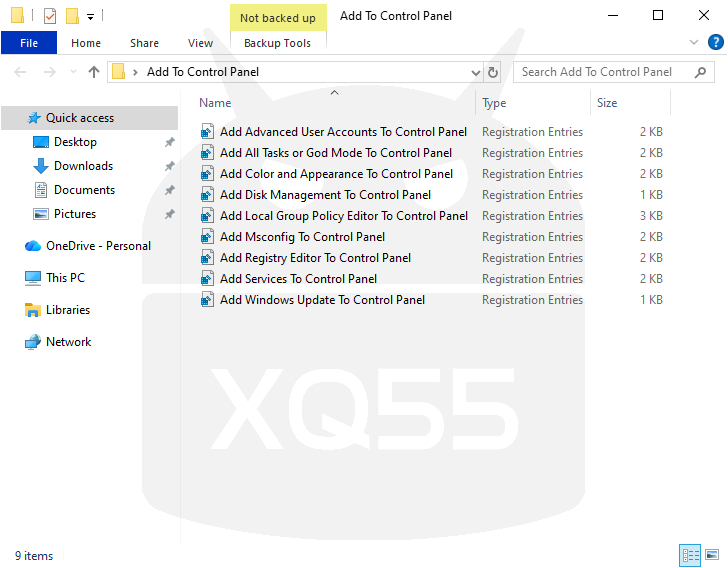Image resolution: width=728 pixels, height=568 pixels.
Task: Switch to large icons view
Action: coord(711,555)
